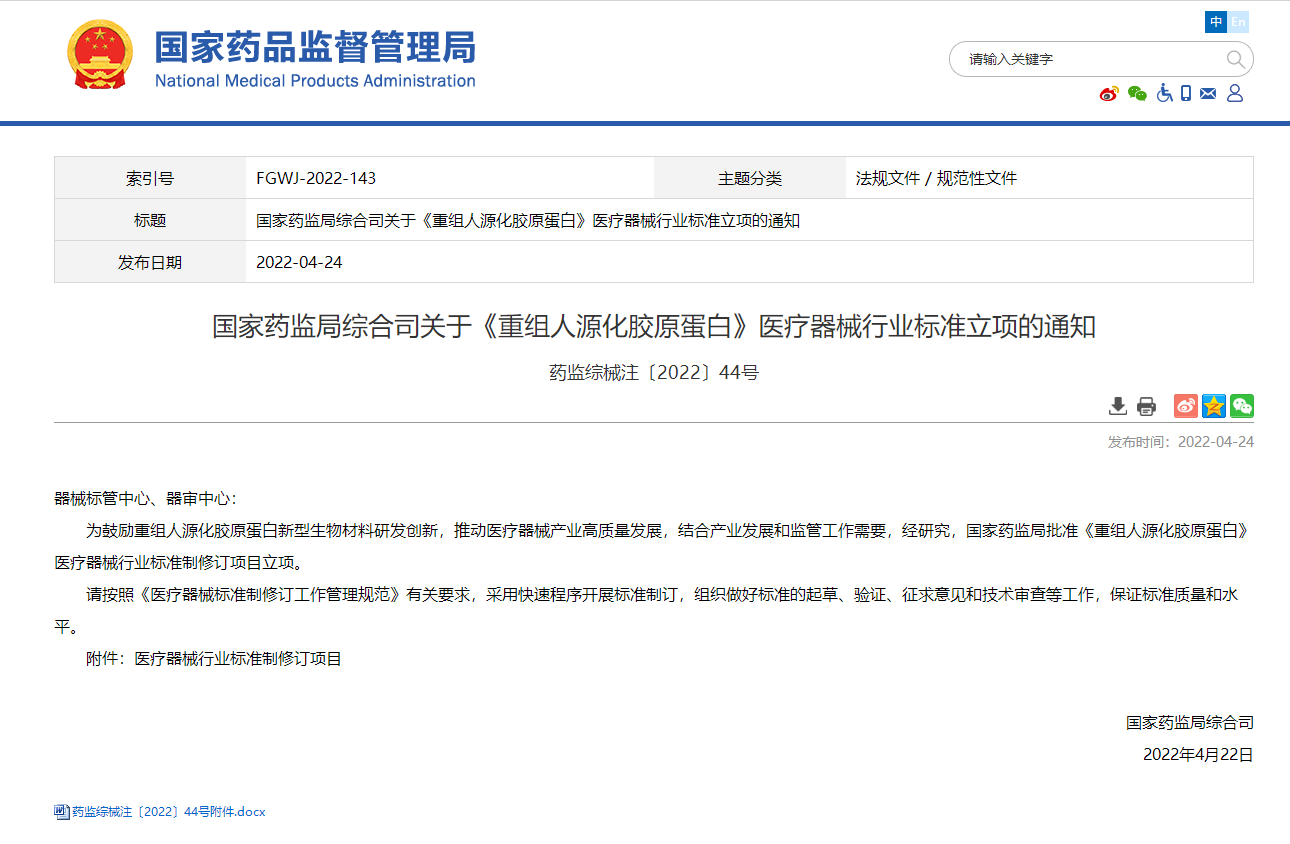Screen dimensions: 1290x844
Task: Open the mobile phone version icon
Action: coord(1186,93)
